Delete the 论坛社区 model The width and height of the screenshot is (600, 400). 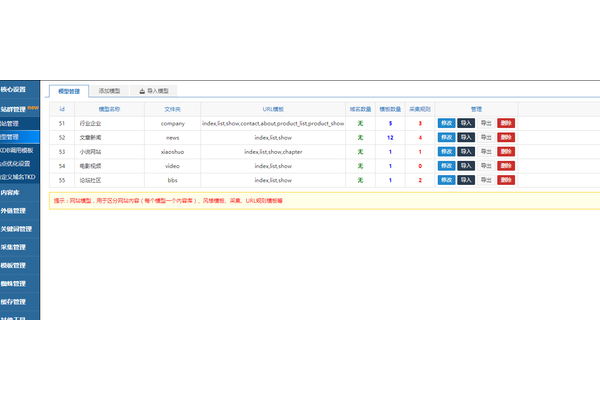tap(506, 180)
